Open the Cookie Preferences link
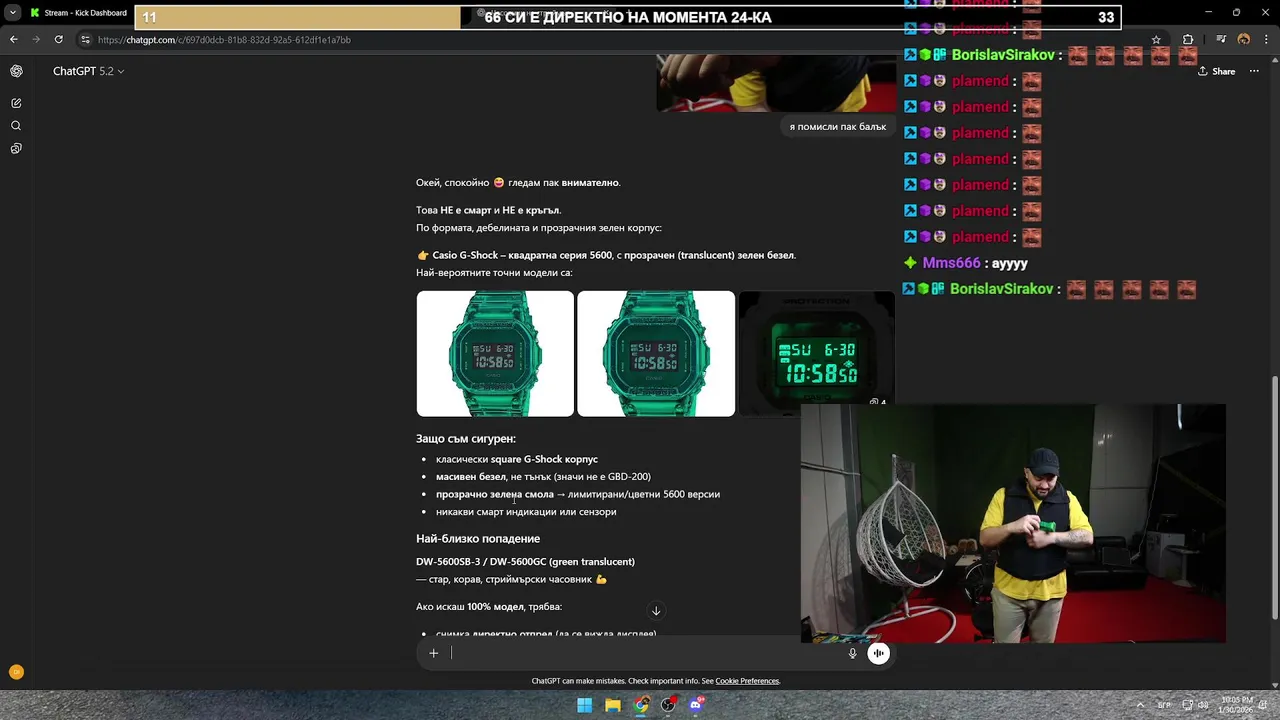 747,681
